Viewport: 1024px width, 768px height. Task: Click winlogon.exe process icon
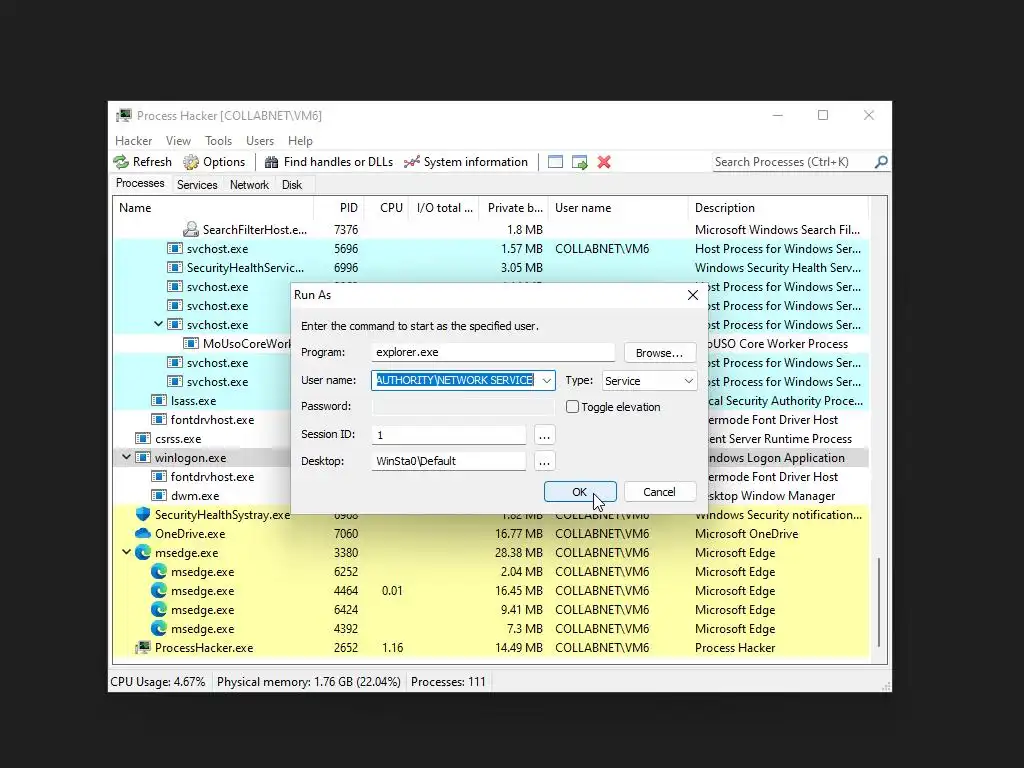(143, 458)
